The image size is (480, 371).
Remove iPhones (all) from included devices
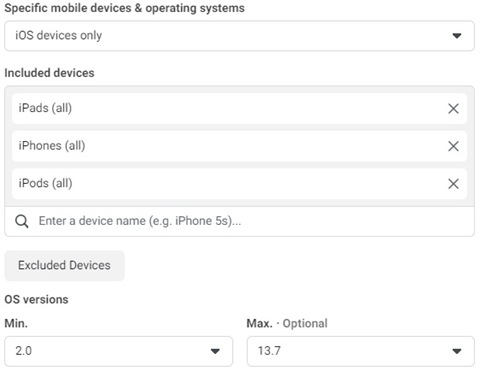pyautogui.click(x=453, y=146)
